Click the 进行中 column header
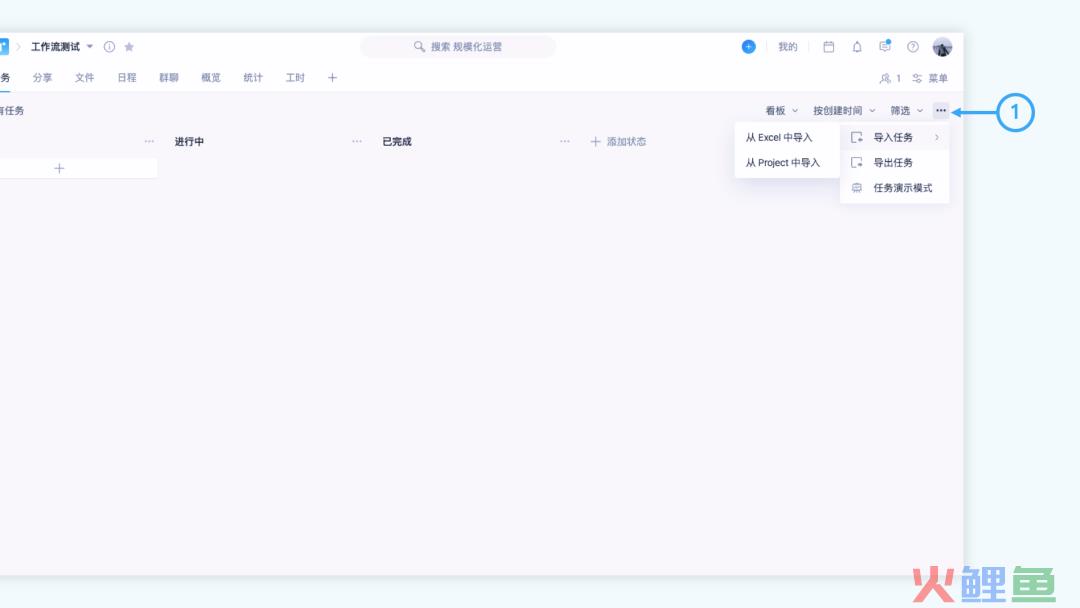Image resolution: width=1080 pixels, height=608 pixels. pyautogui.click(x=189, y=142)
